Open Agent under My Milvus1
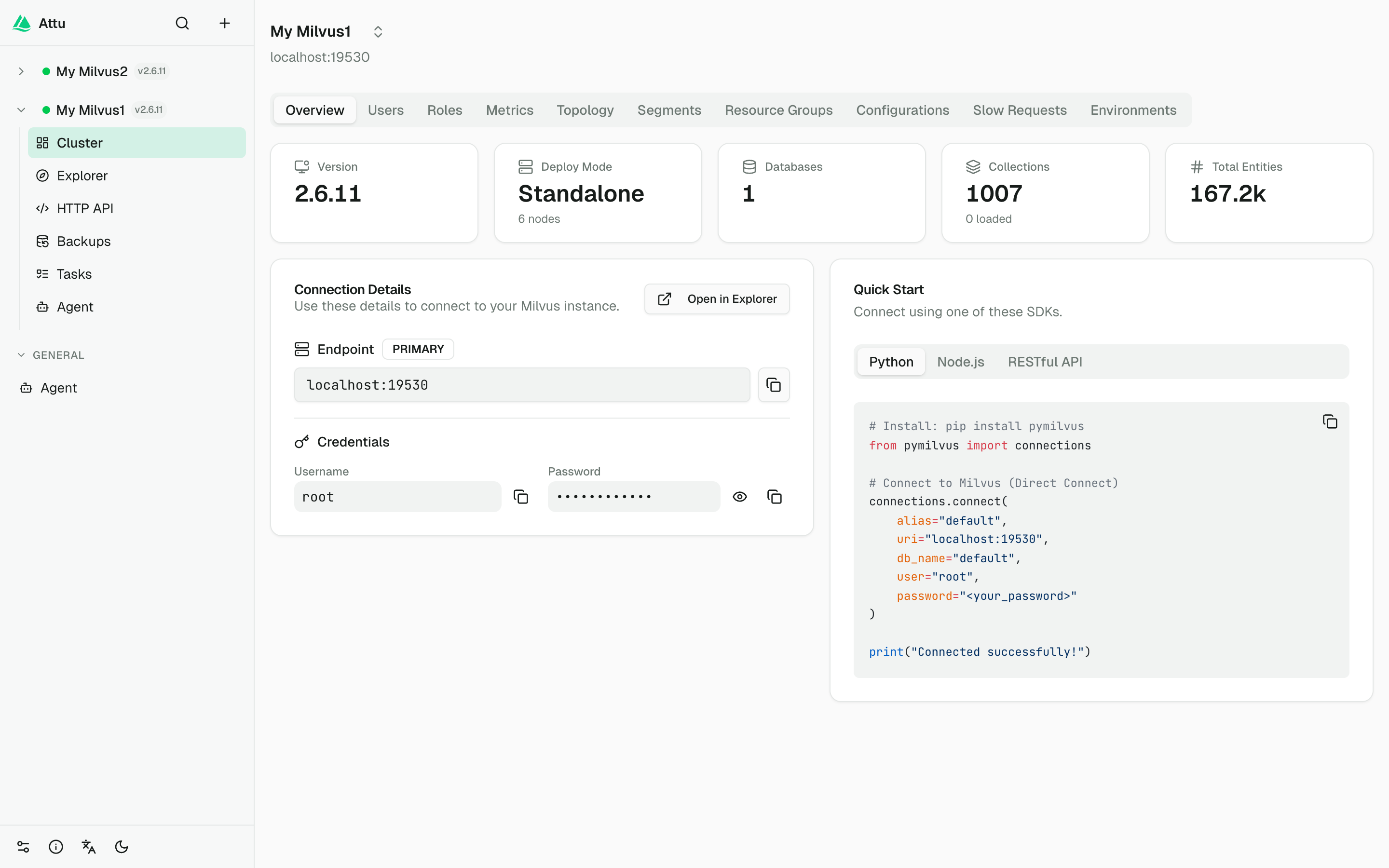 click(136, 307)
